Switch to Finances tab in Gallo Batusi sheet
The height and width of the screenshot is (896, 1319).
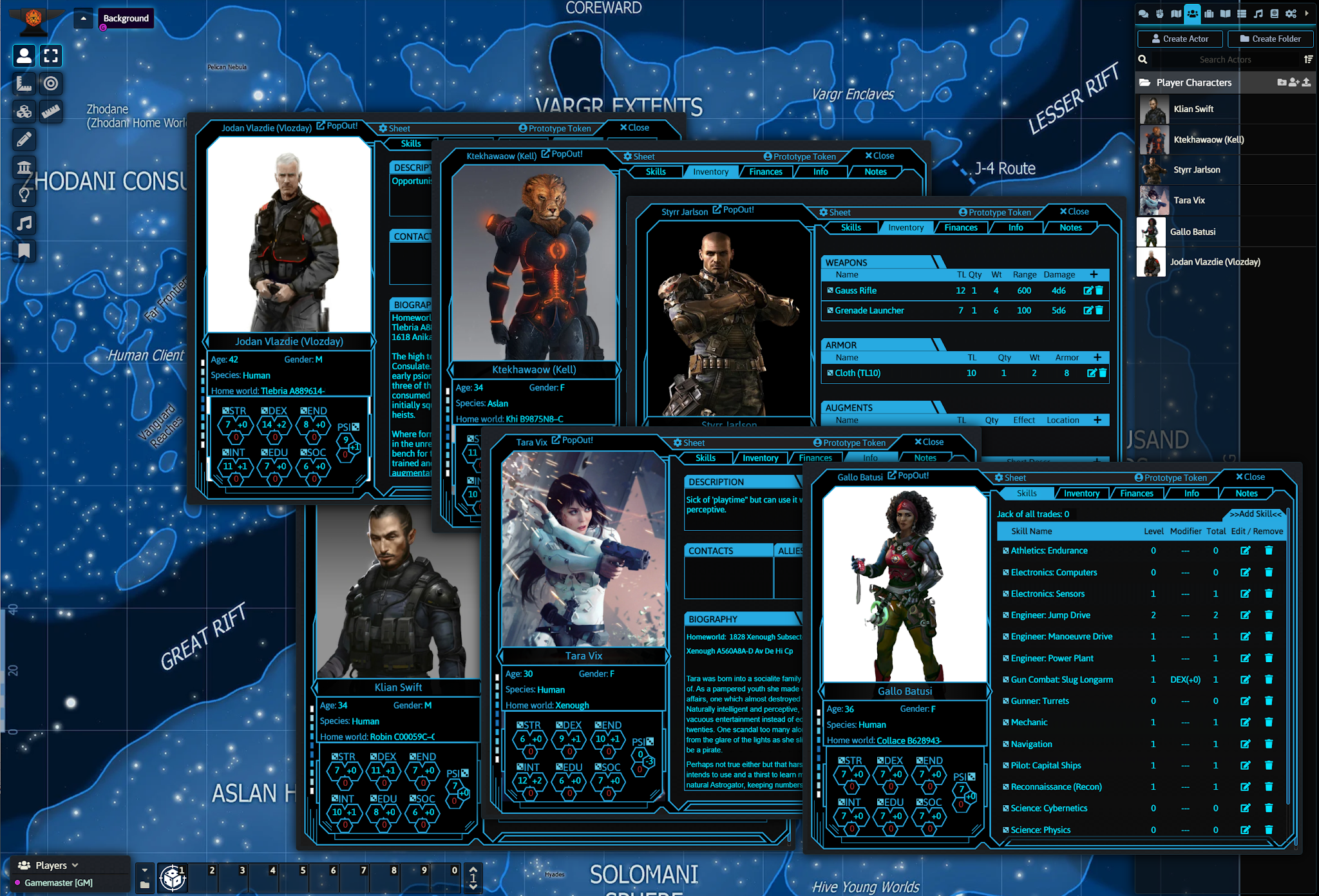[1136, 493]
